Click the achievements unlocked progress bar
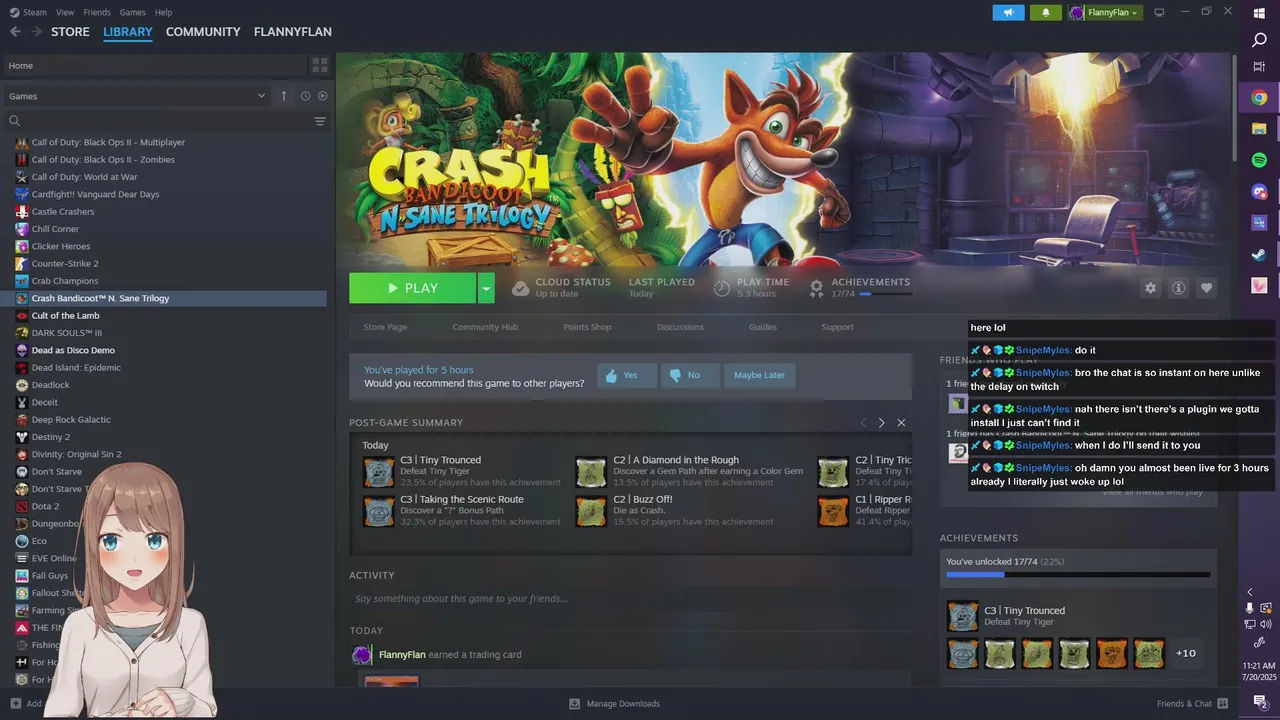1280x720 pixels. (1078, 575)
